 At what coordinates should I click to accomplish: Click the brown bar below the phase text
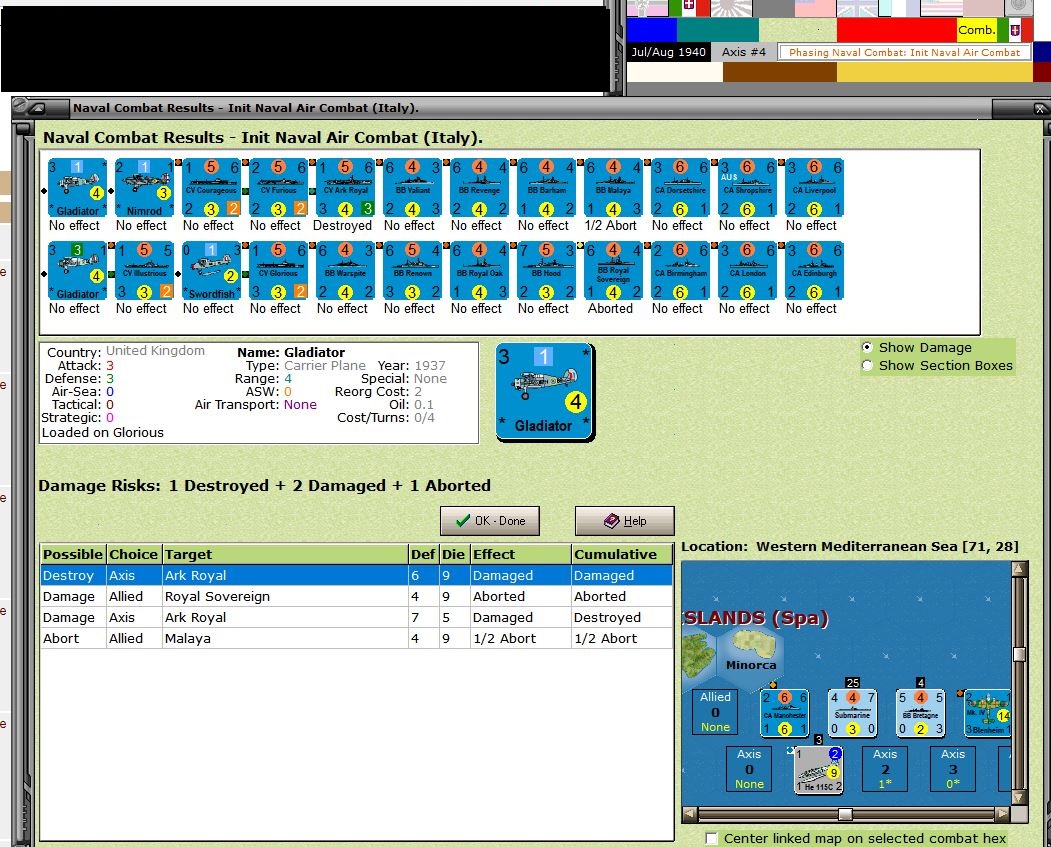pyautogui.click(x=780, y=72)
